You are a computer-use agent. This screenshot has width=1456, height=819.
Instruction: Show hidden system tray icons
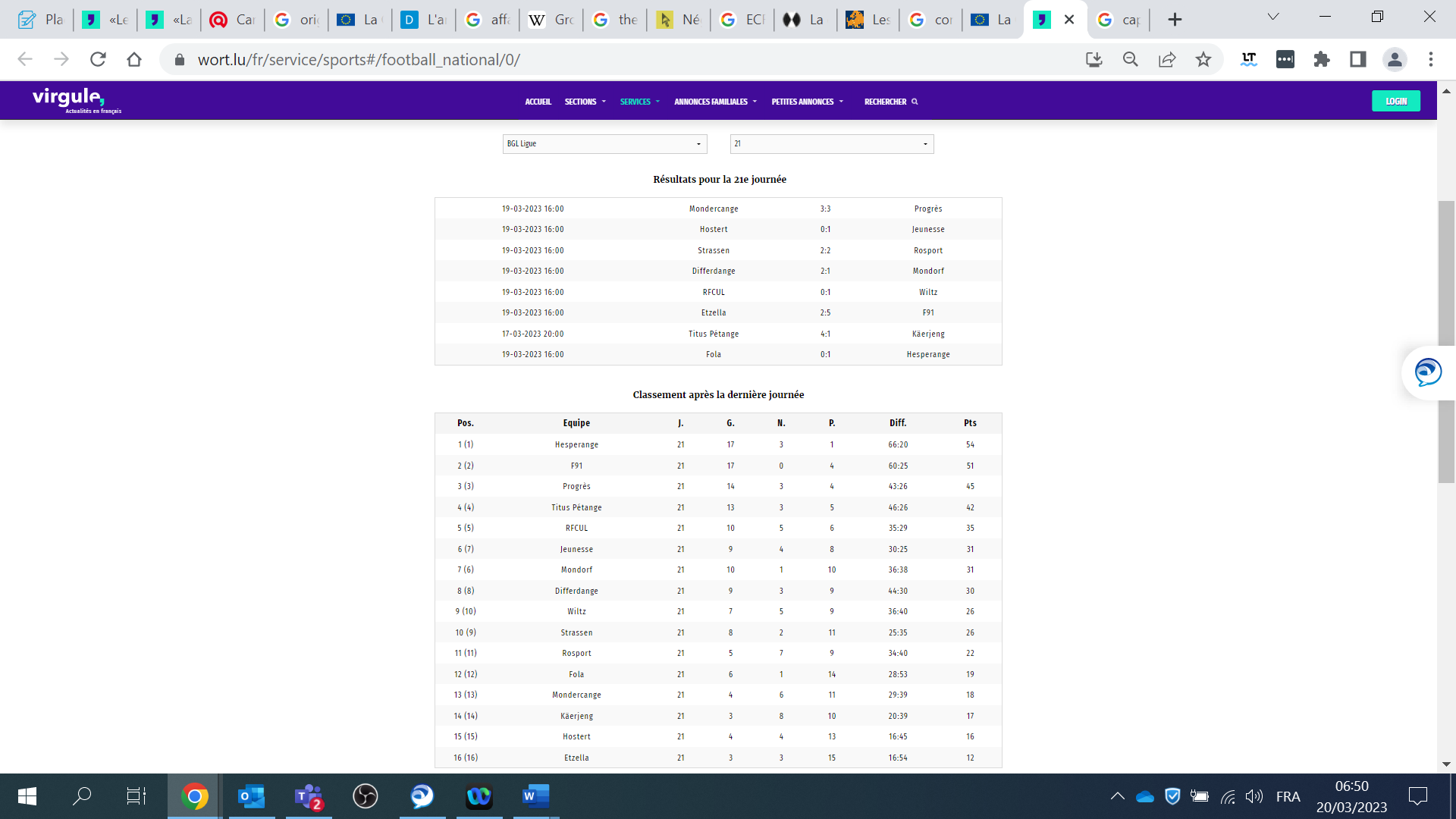(x=1118, y=796)
